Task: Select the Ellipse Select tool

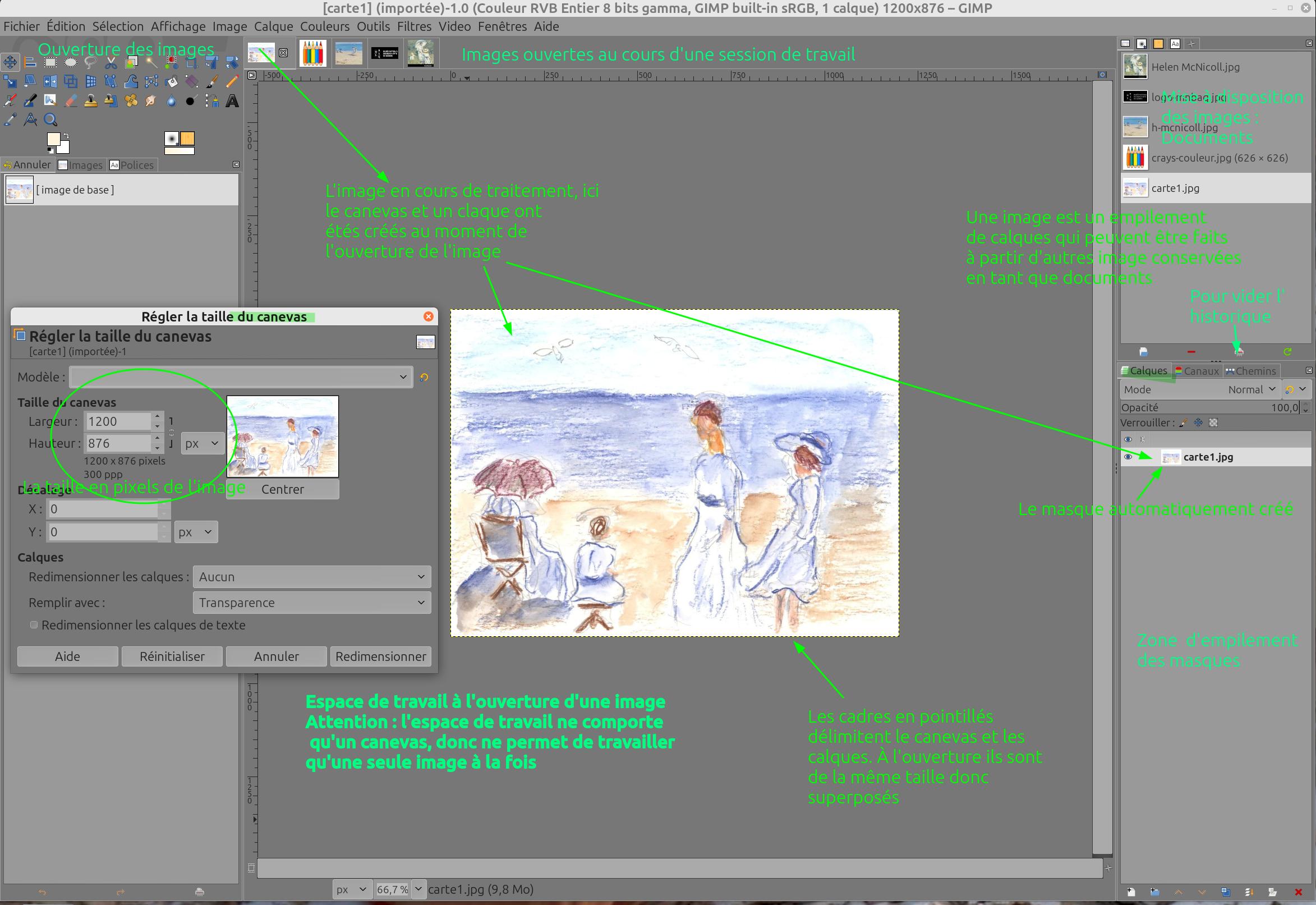Action: tap(70, 62)
